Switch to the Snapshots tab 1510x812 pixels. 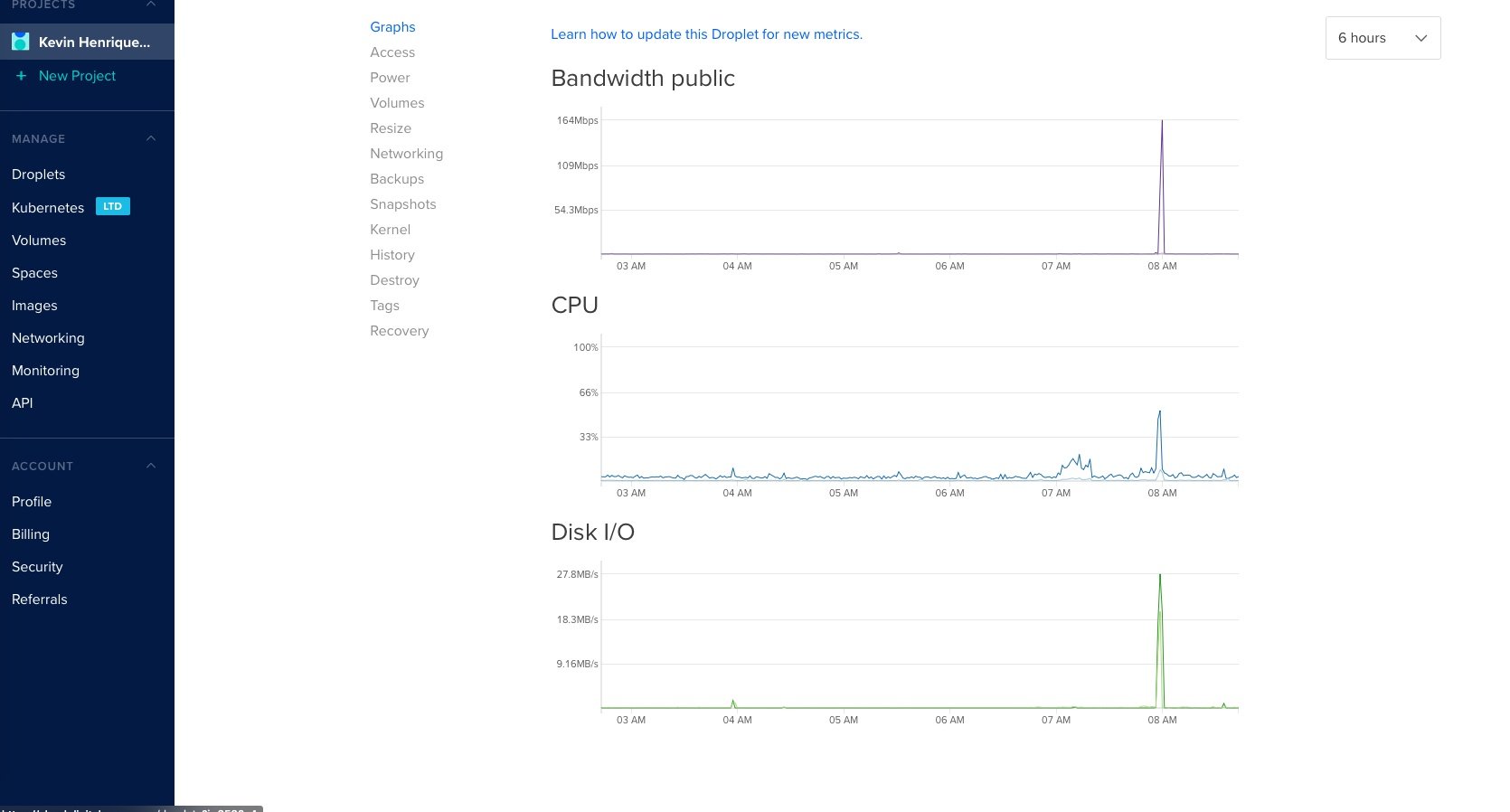(402, 204)
